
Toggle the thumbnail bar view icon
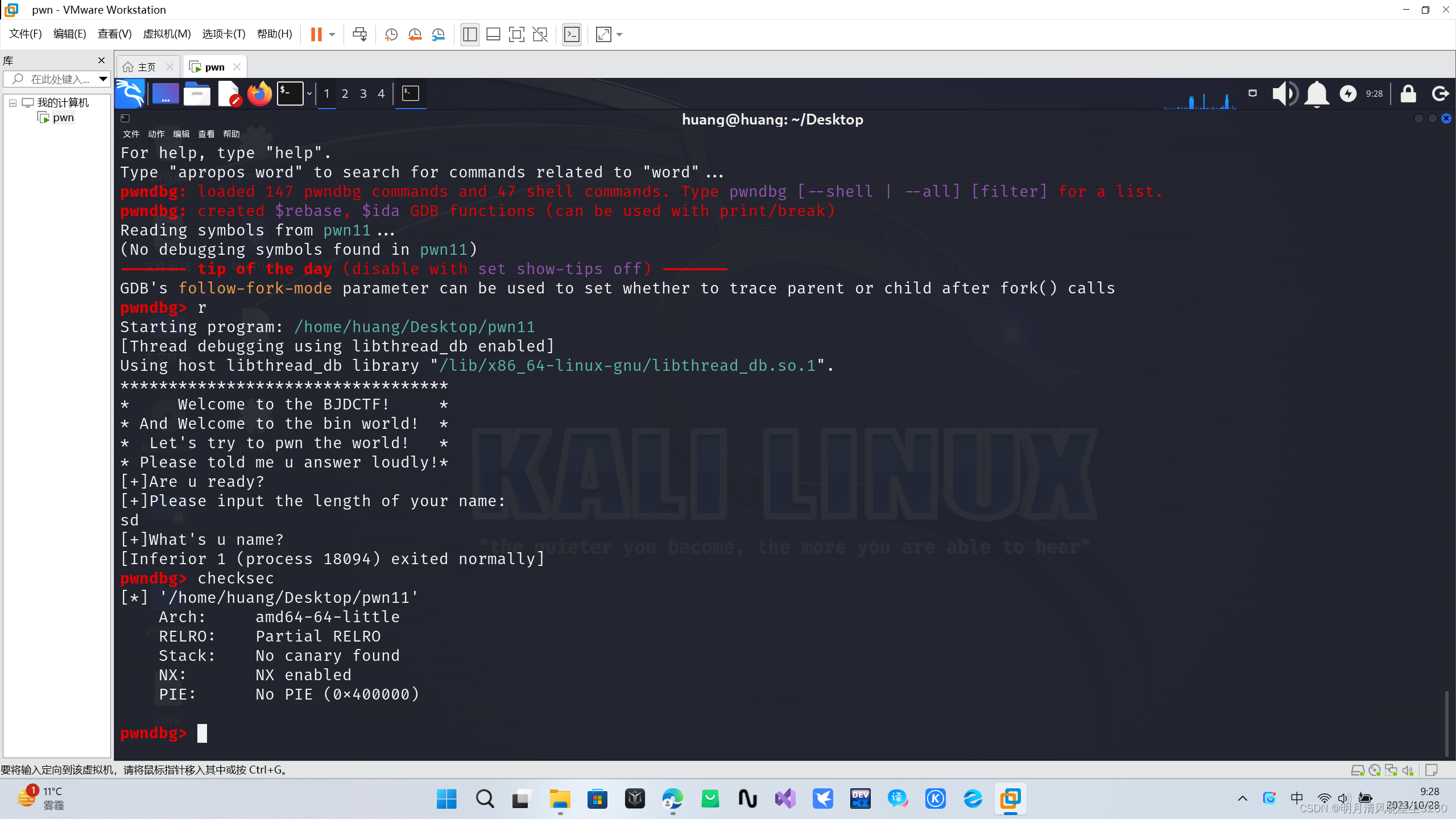[x=493, y=35]
